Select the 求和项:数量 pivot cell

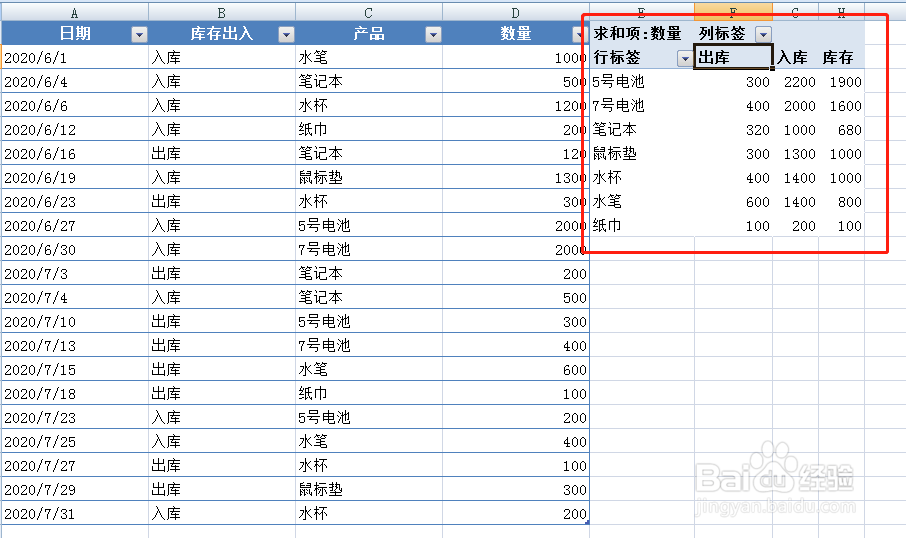pos(641,34)
